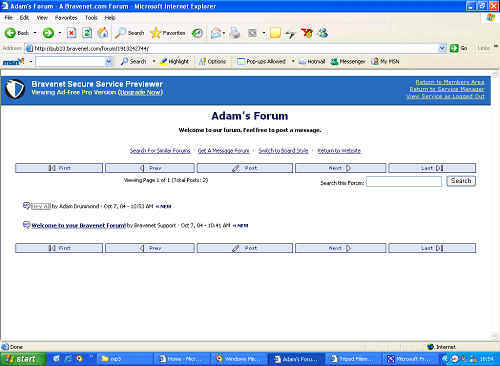Image resolution: width=500 pixels, height=366 pixels.
Task: Open Mail button dropdown arrow
Action: tap(224, 33)
